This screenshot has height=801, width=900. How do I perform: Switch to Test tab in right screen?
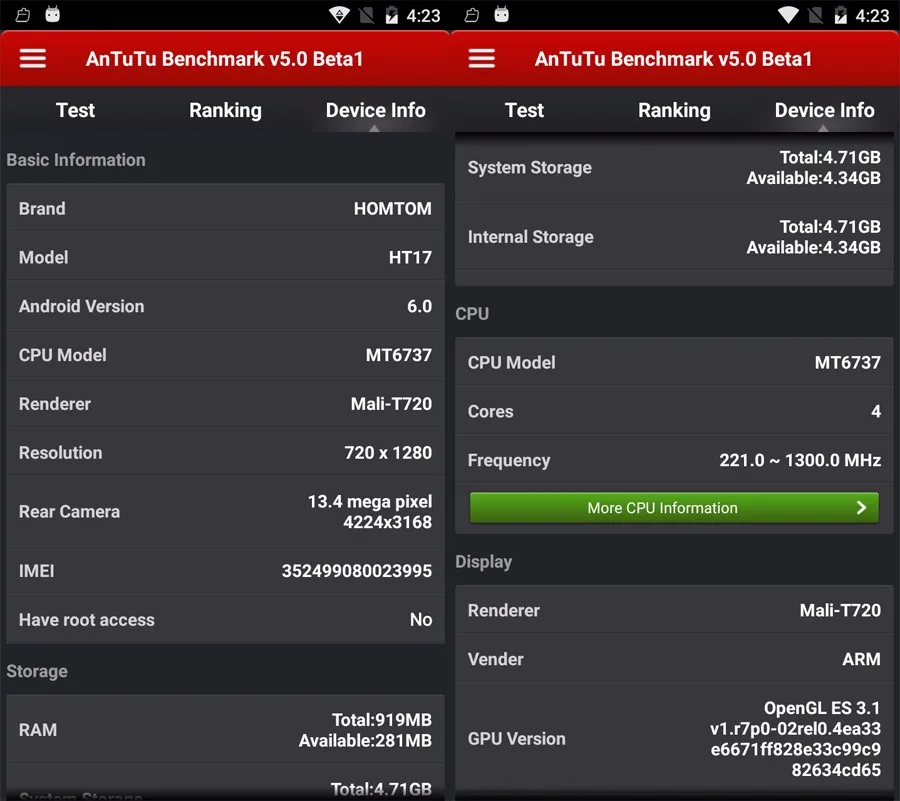[x=524, y=110]
